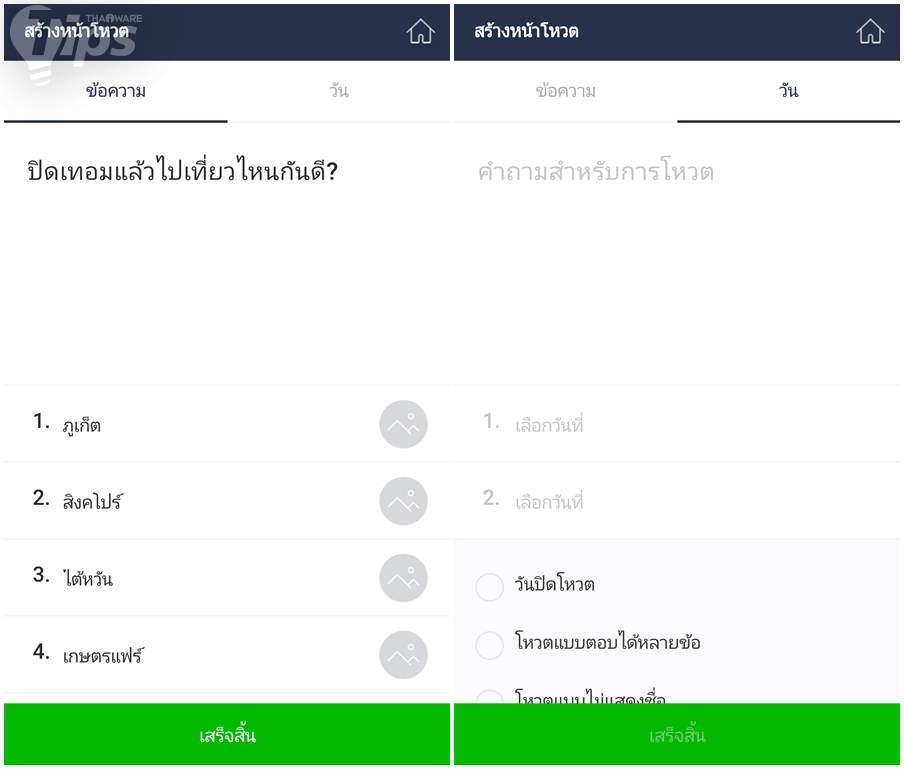This screenshot has height=769, width=904.
Task: Open second เลือกวันที่ date picker
Action: tap(677, 501)
